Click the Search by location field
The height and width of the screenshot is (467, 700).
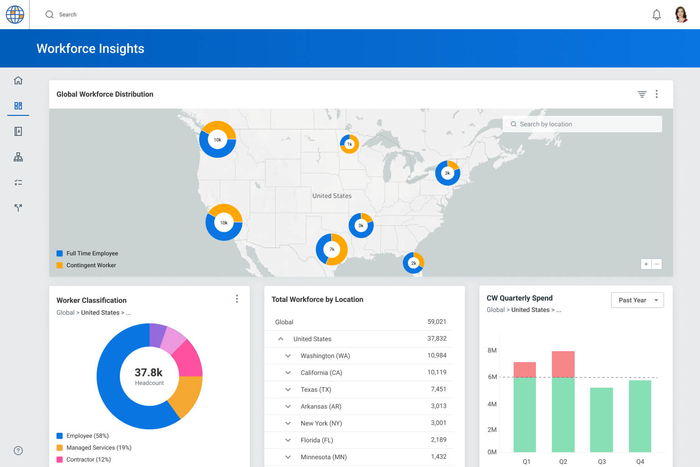click(x=583, y=125)
